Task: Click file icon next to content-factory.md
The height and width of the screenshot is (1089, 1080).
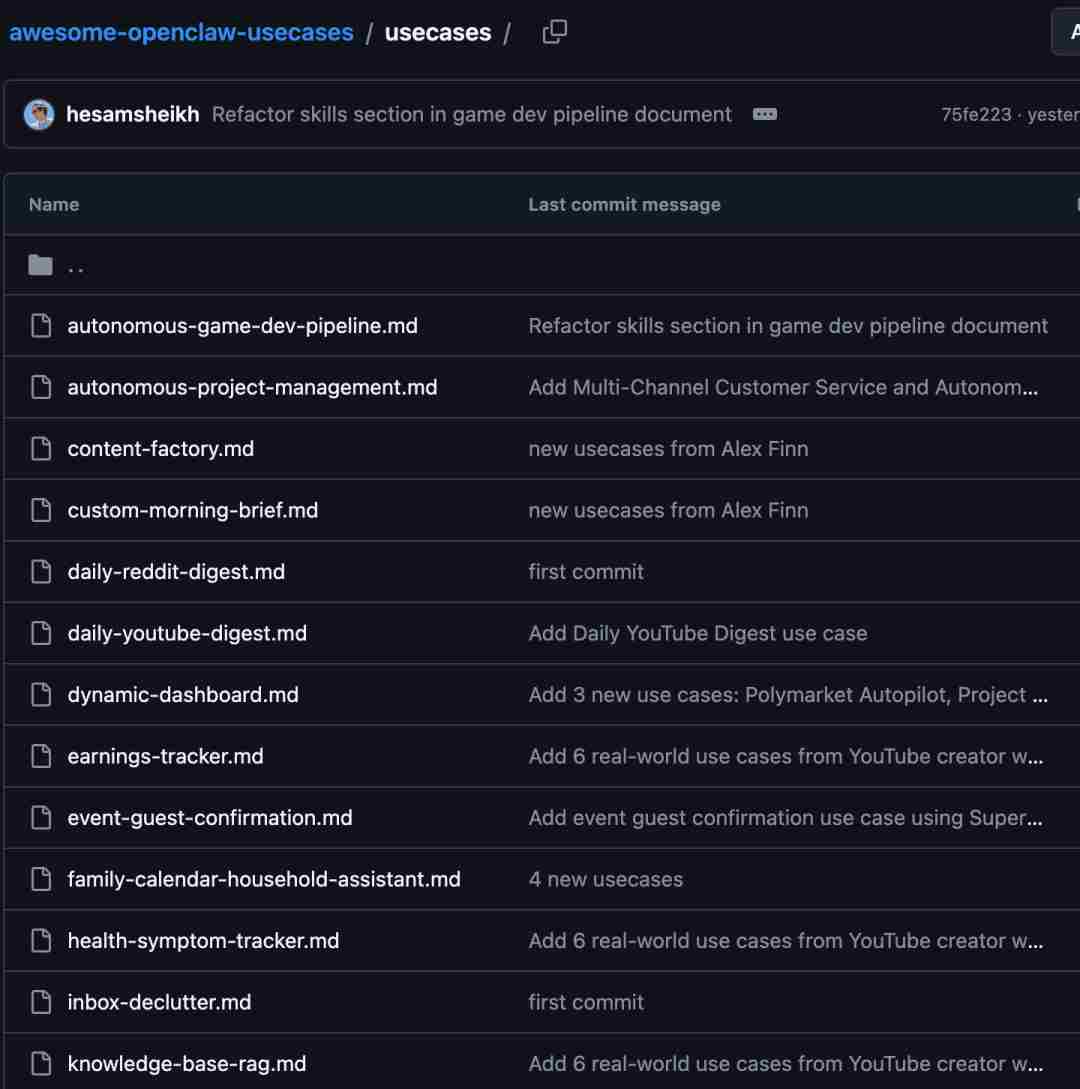Action: click(40, 449)
